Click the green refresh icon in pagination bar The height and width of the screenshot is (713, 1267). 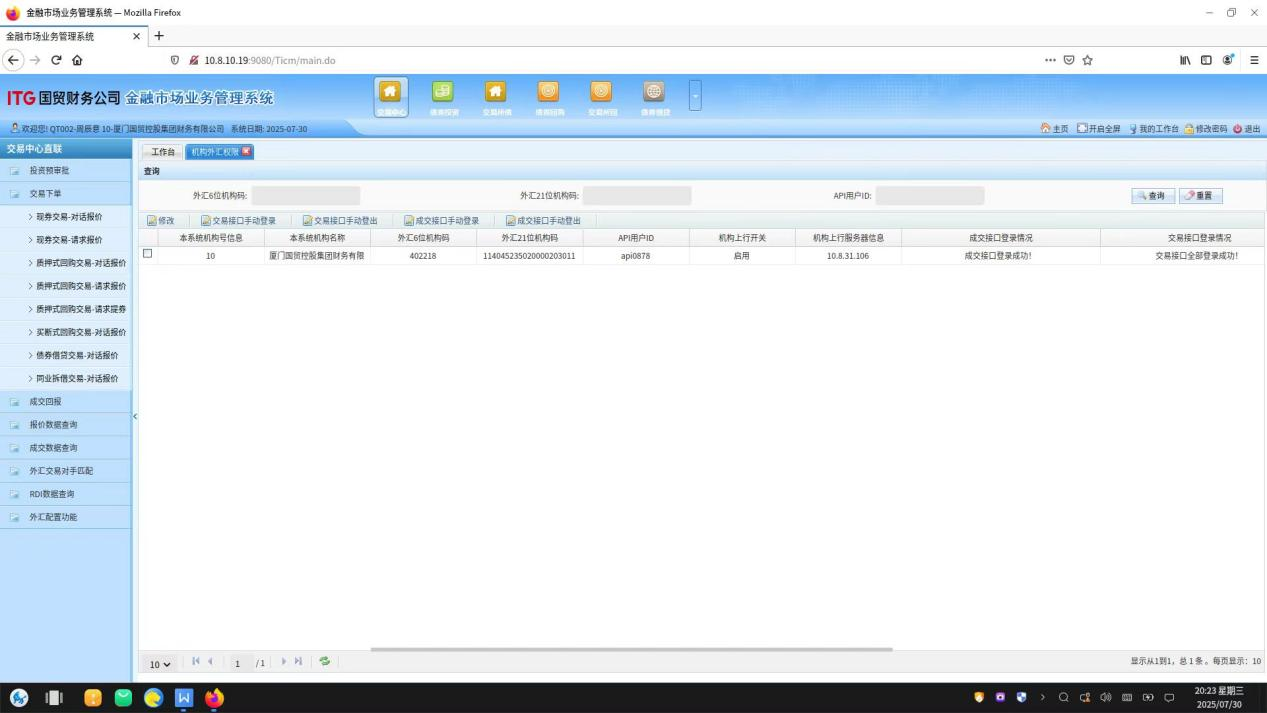324,662
